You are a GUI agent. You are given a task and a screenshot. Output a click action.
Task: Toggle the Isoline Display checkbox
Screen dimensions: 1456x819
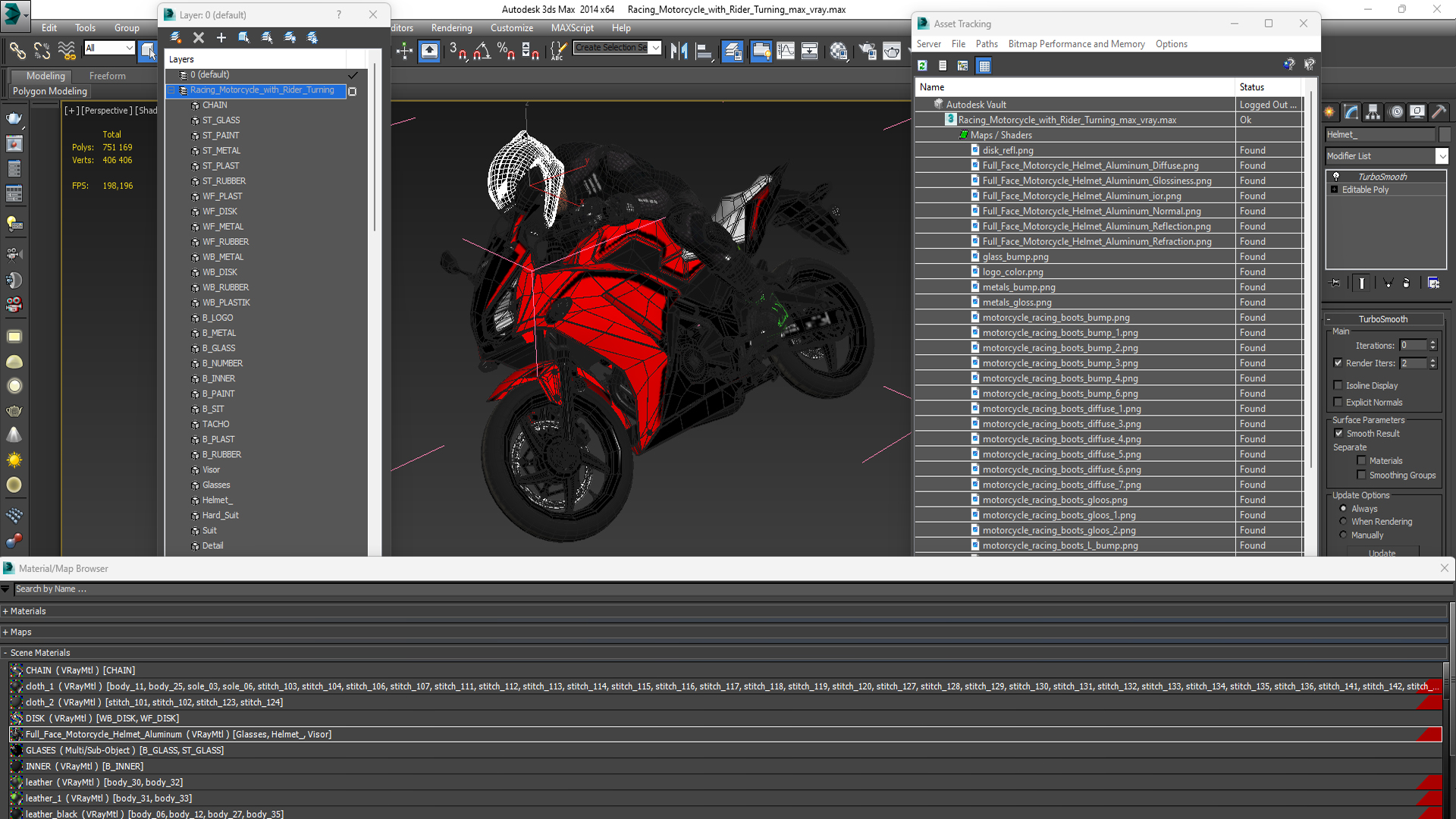[1338, 385]
